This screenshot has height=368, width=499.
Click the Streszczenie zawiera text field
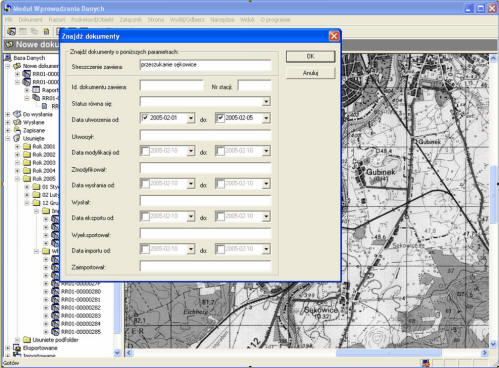tap(205, 65)
